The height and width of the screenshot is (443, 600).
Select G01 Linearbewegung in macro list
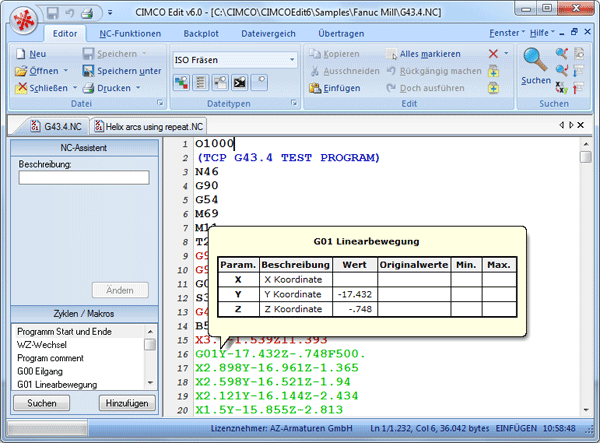tap(78, 384)
